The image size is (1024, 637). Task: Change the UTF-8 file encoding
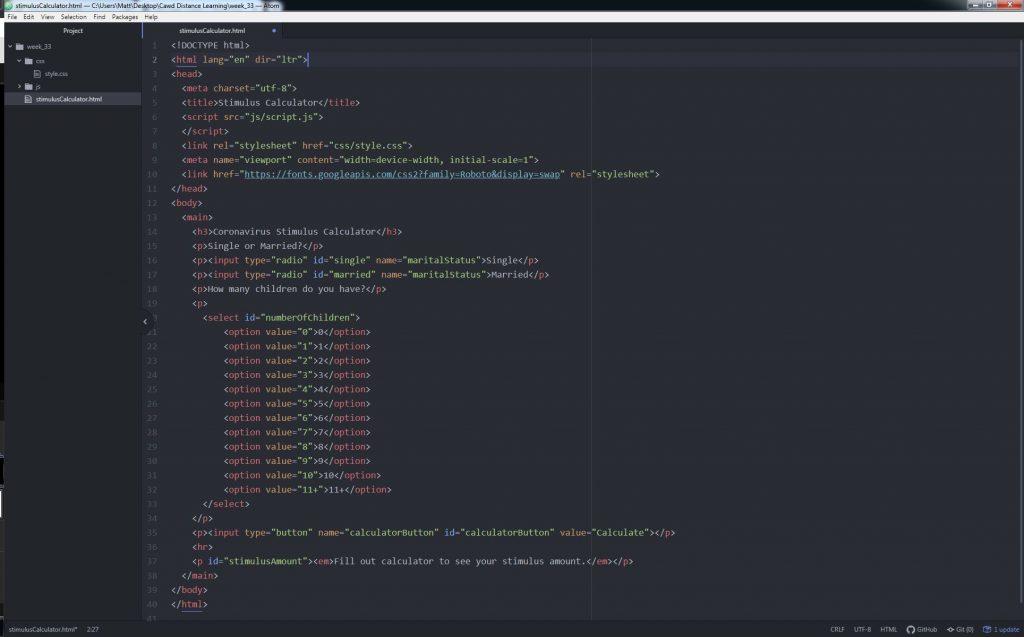point(862,630)
